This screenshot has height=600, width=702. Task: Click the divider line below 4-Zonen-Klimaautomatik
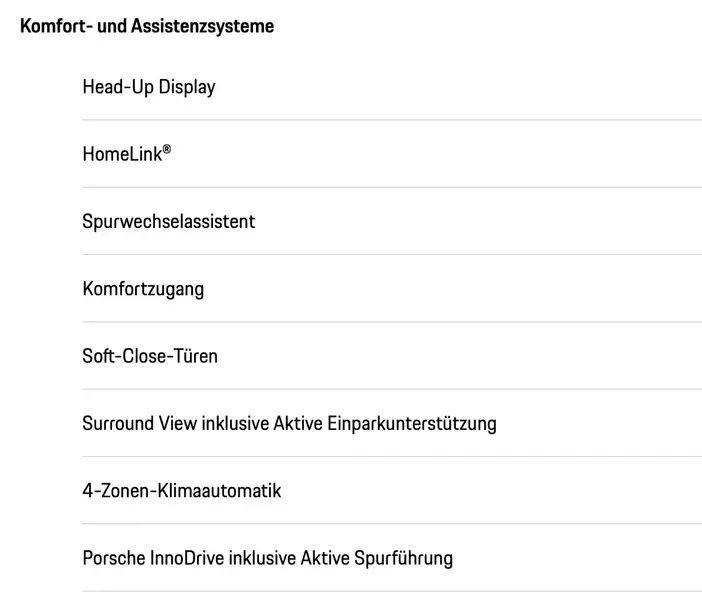pos(391,524)
